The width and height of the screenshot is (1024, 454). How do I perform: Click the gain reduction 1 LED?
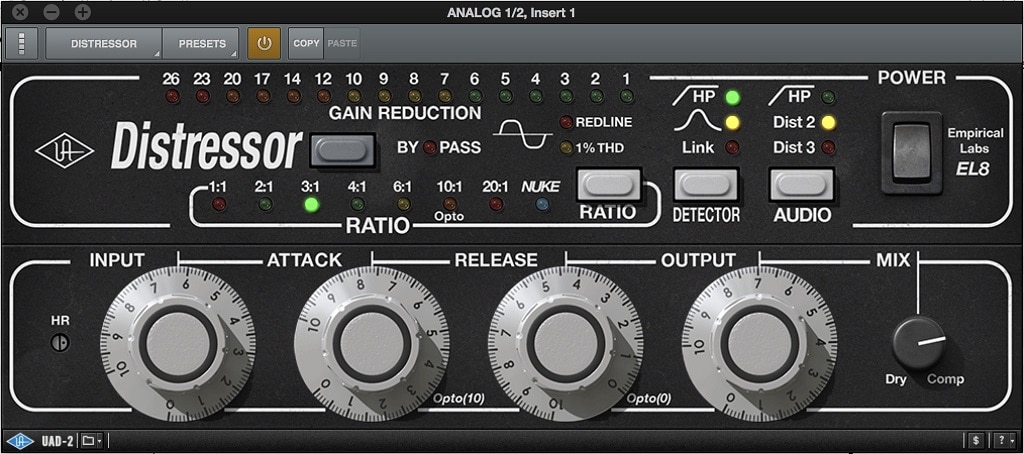pos(626,97)
